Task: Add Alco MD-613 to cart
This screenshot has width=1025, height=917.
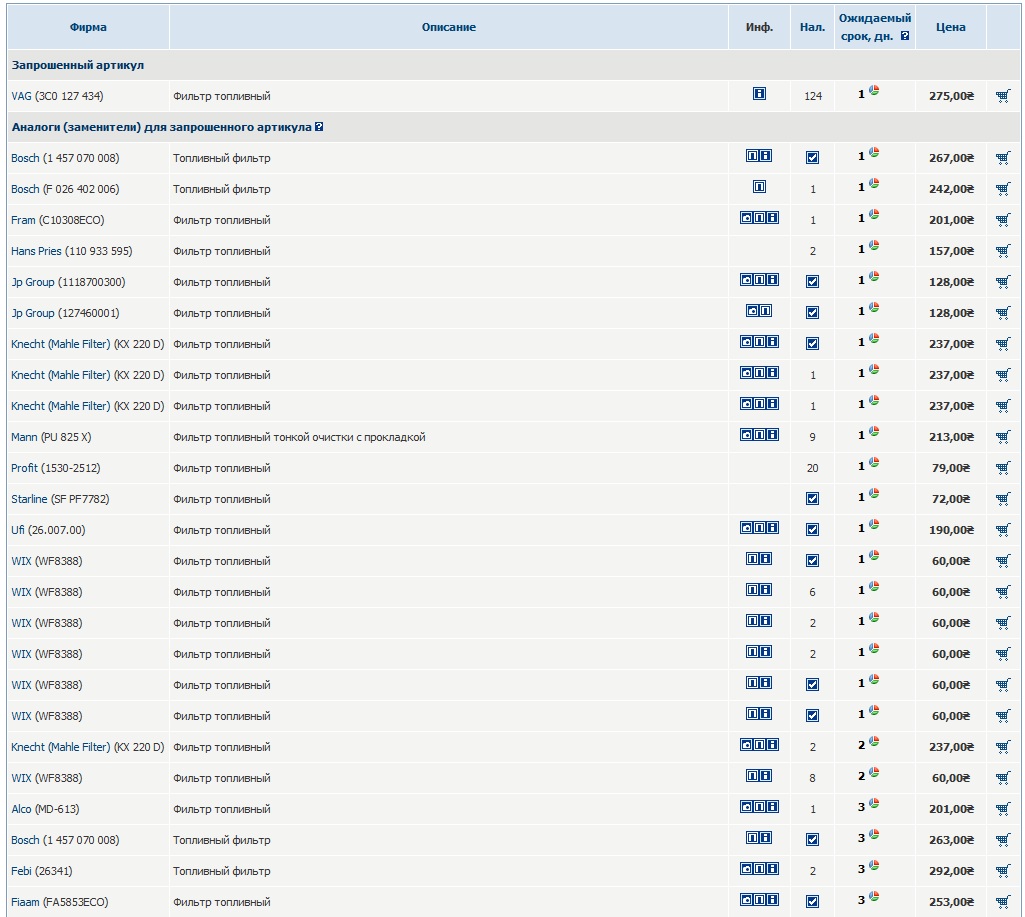Action: (x=1003, y=809)
